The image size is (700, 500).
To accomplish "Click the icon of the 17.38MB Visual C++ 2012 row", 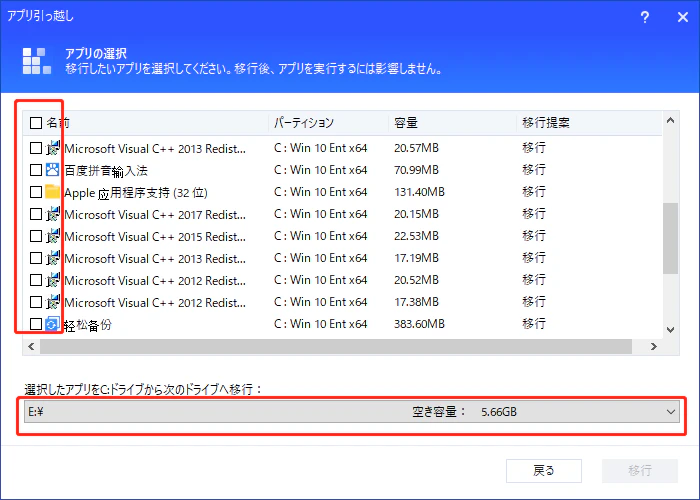I will pos(53,302).
